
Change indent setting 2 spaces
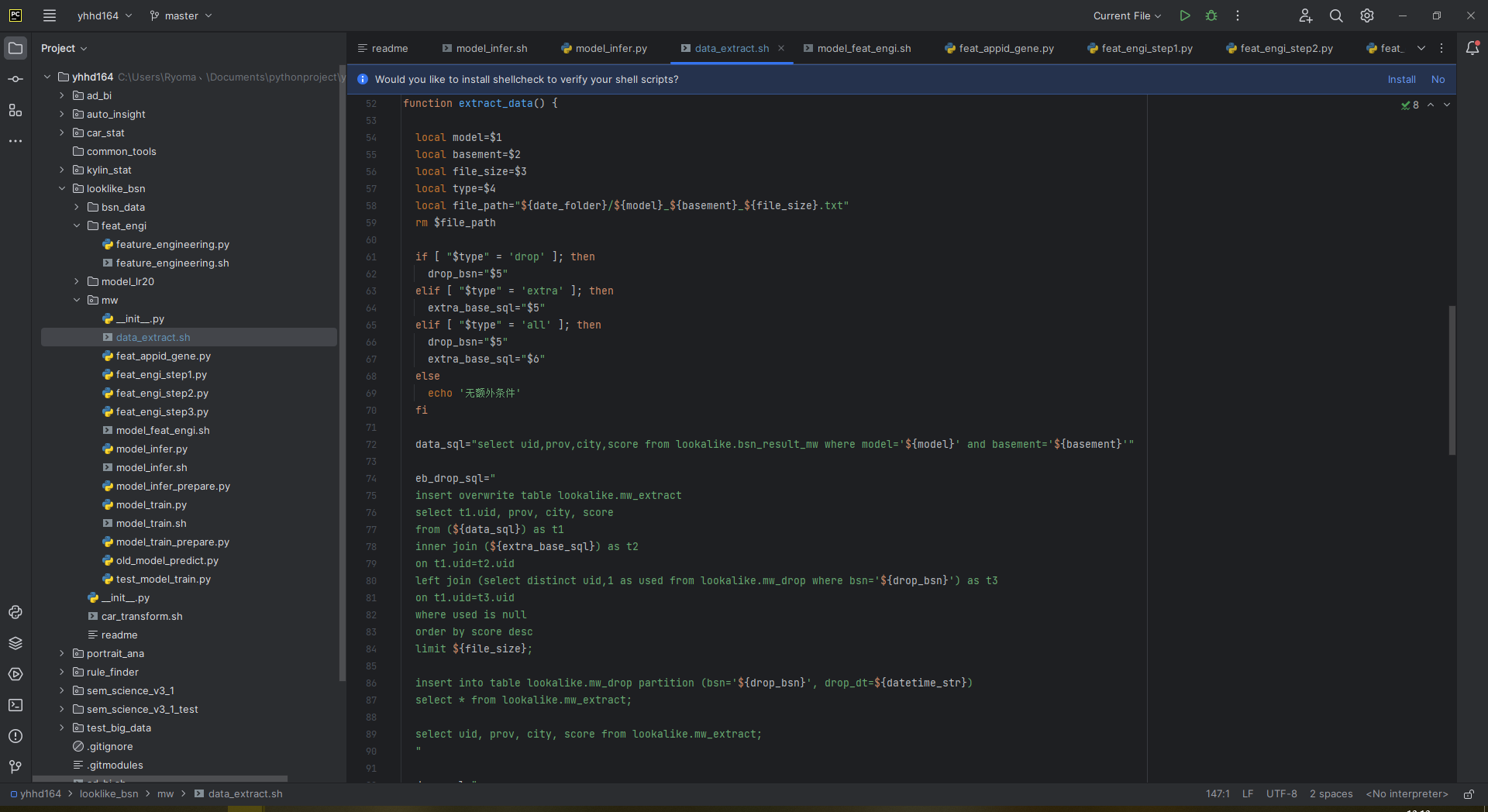click(1331, 794)
